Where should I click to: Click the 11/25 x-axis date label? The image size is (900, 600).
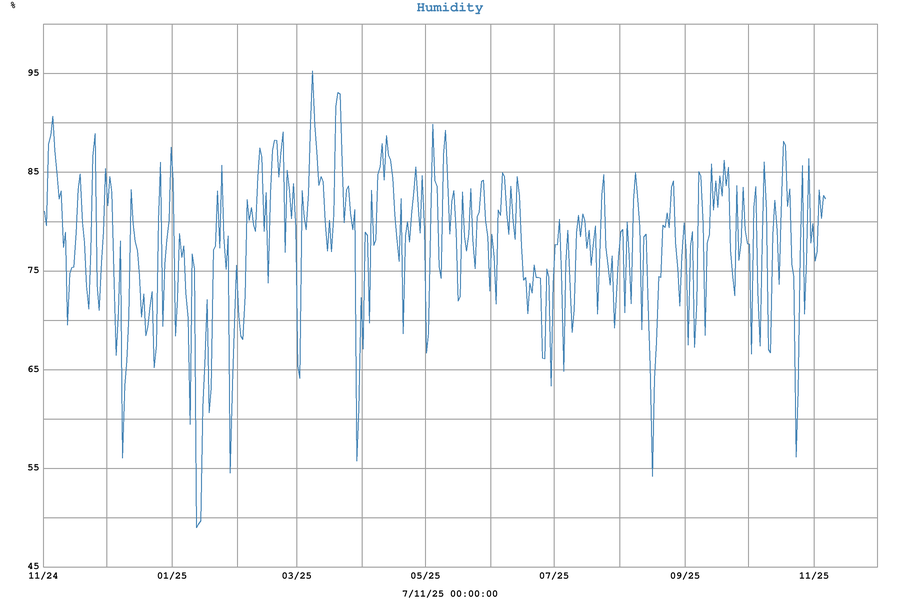pyautogui.click(x=814, y=576)
